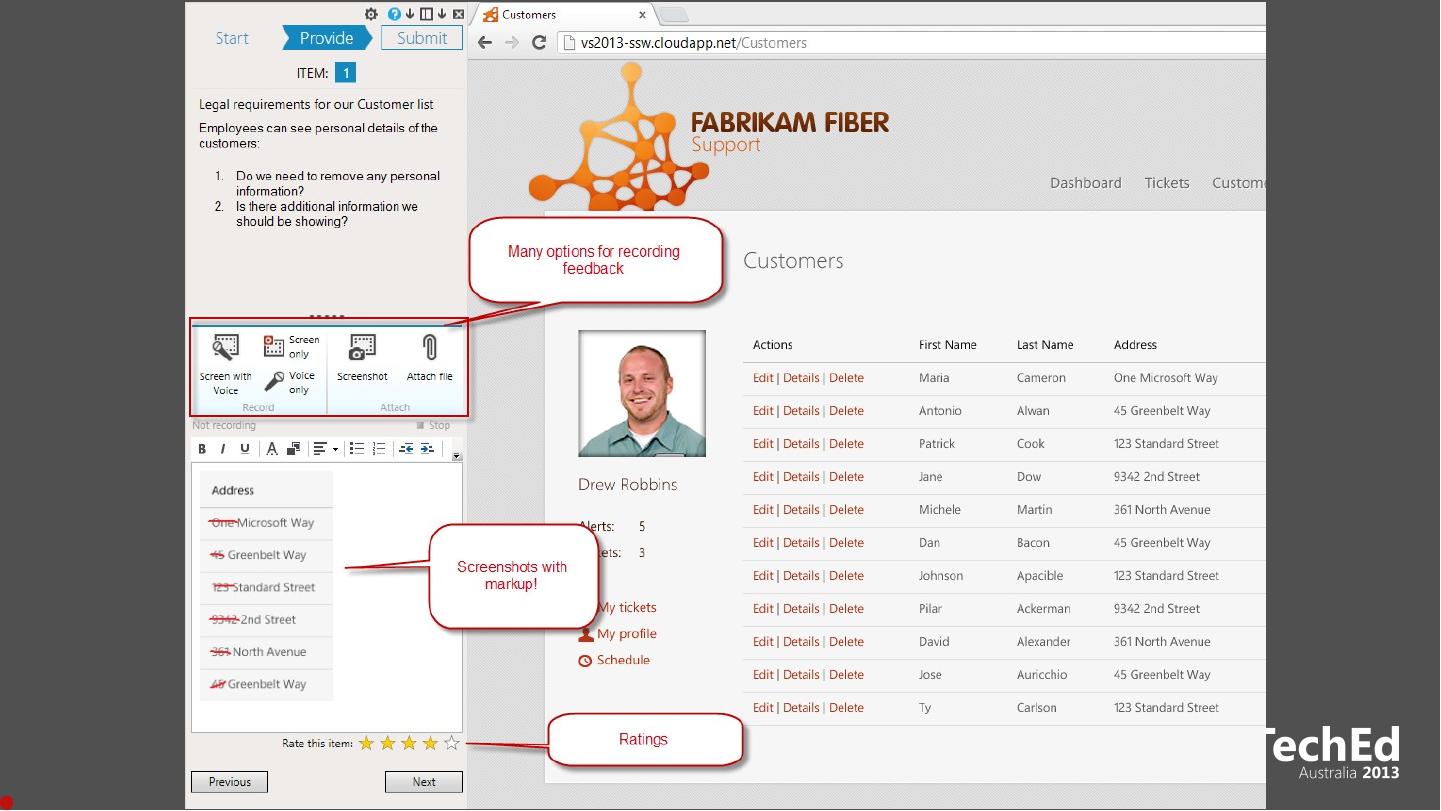
Task: Toggle bold formatting
Action: pyautogui.click(x=202, y=449)
